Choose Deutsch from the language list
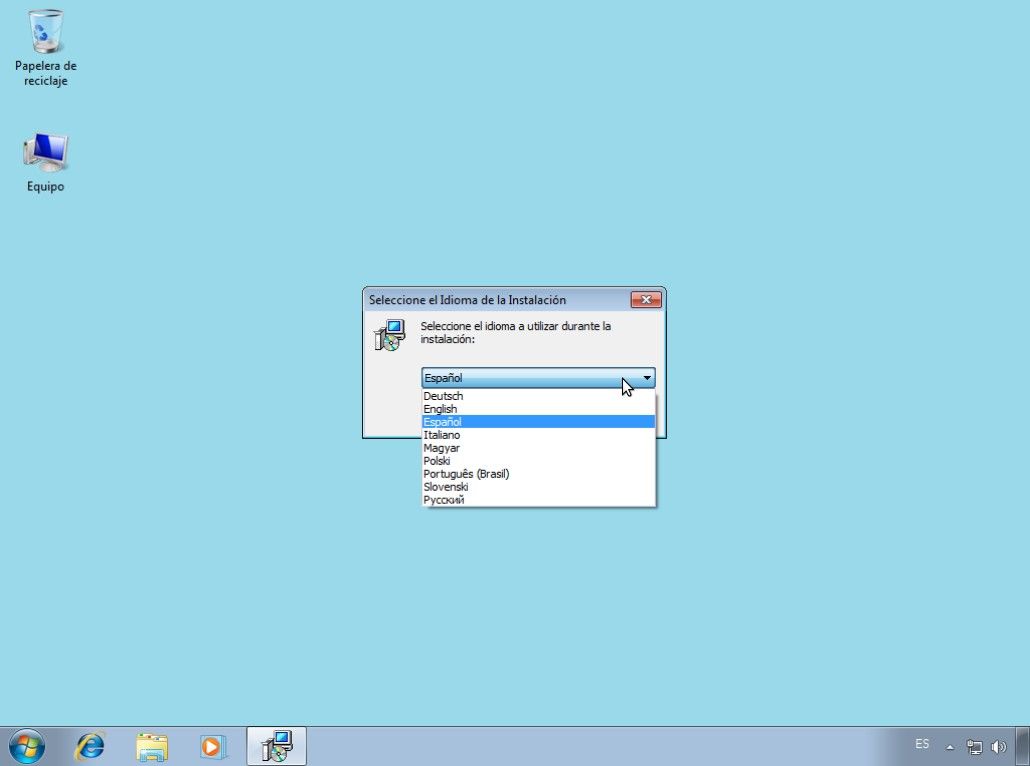1030x766 pixels. coord(443,396)
